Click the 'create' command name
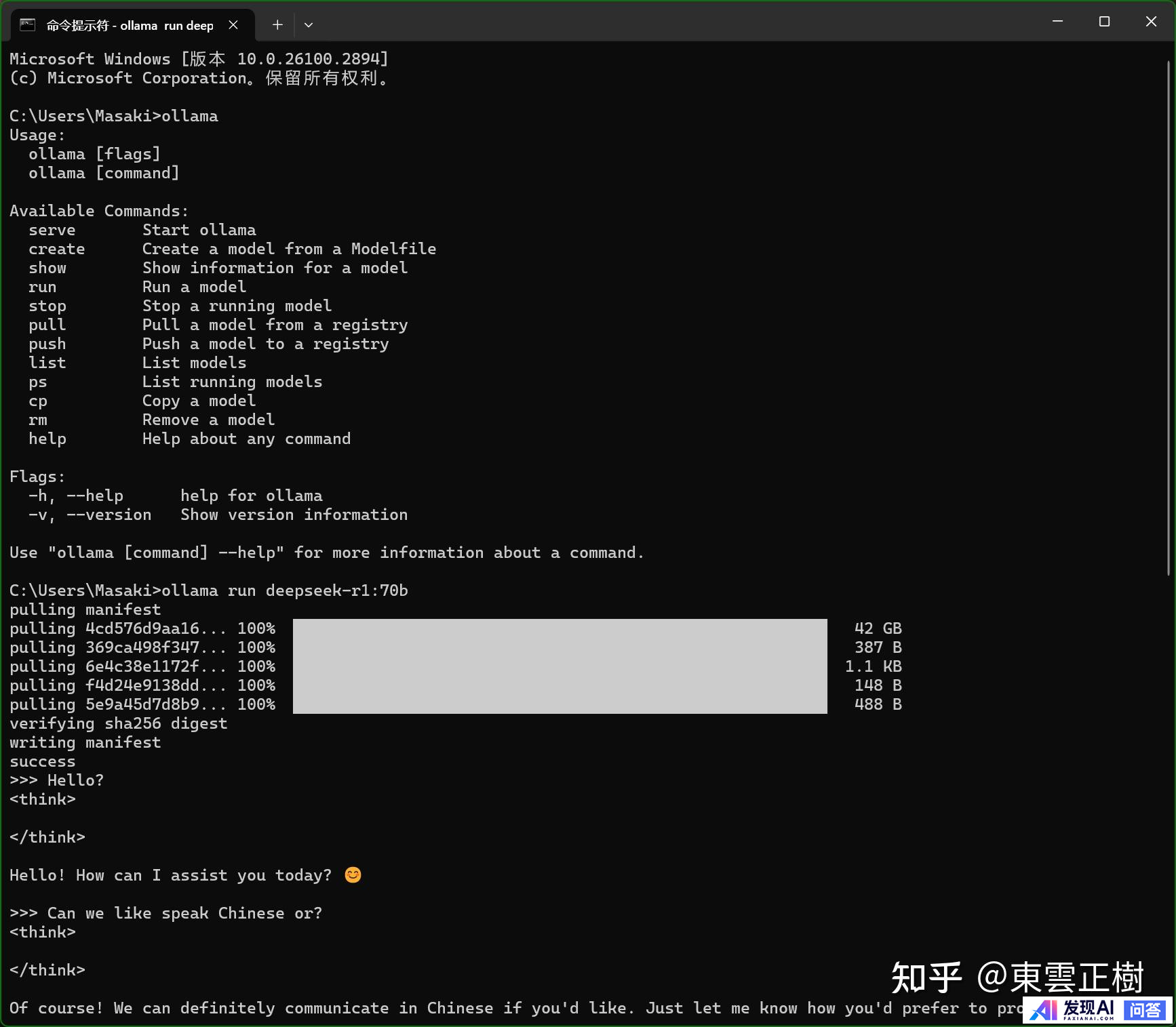 (57, 249)
